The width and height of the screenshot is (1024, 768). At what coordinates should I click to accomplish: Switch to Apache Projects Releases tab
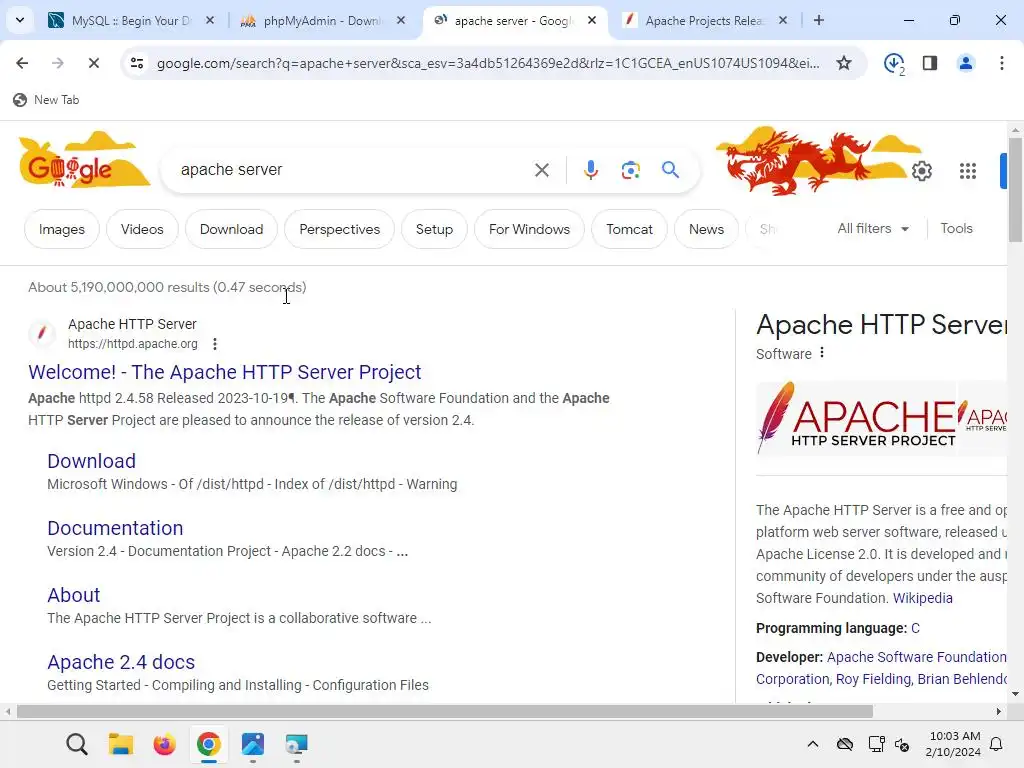tap(705, 20)
